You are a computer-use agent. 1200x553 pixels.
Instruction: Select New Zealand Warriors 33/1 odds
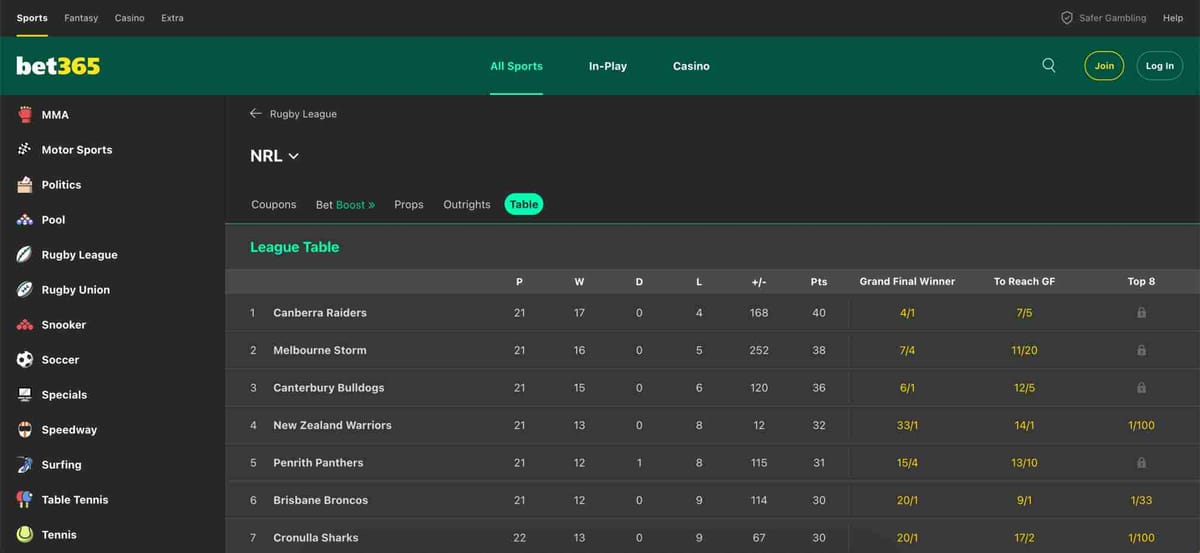[907, 425]
